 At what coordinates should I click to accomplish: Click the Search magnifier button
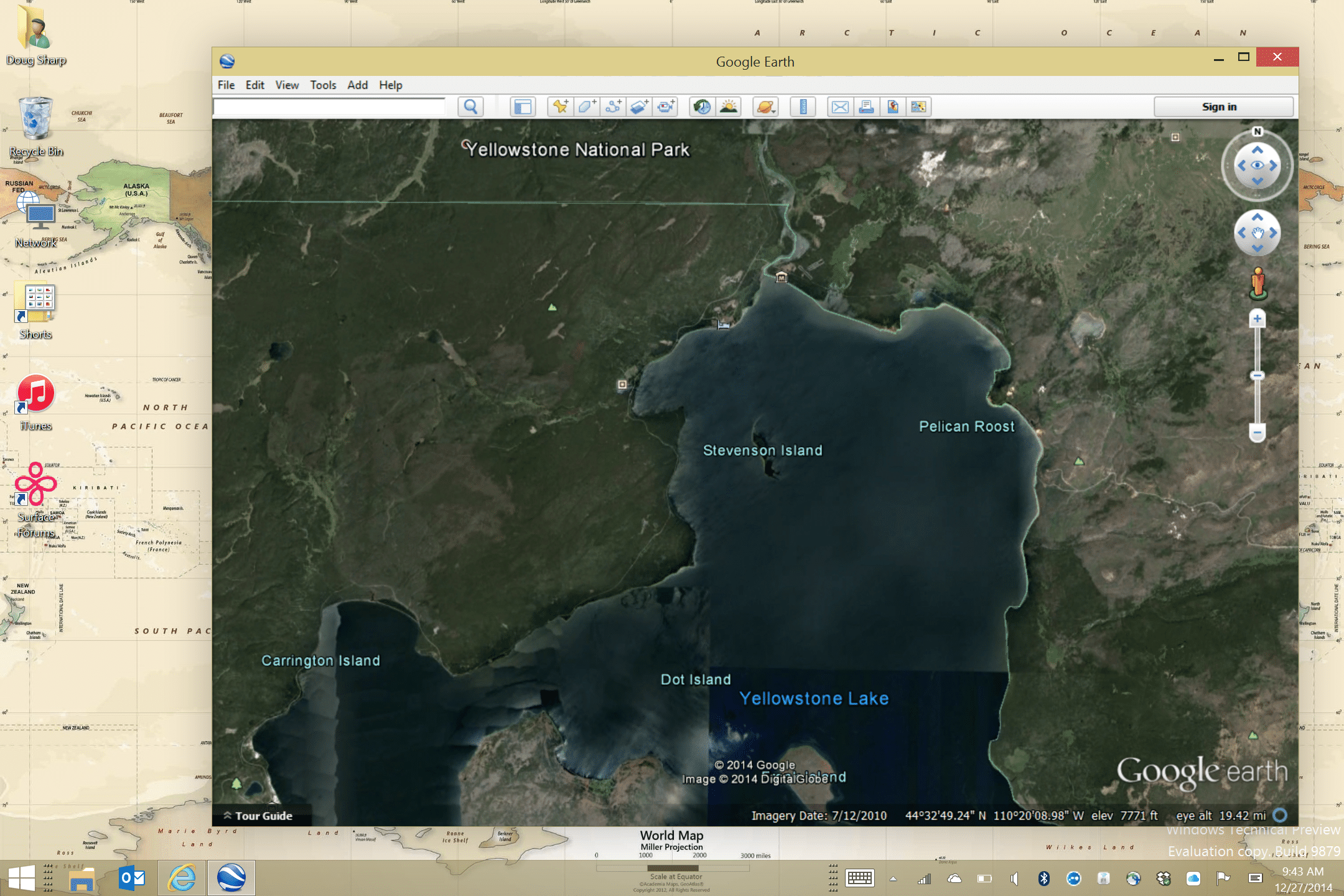pyautogui.click(x=470, y=107)
